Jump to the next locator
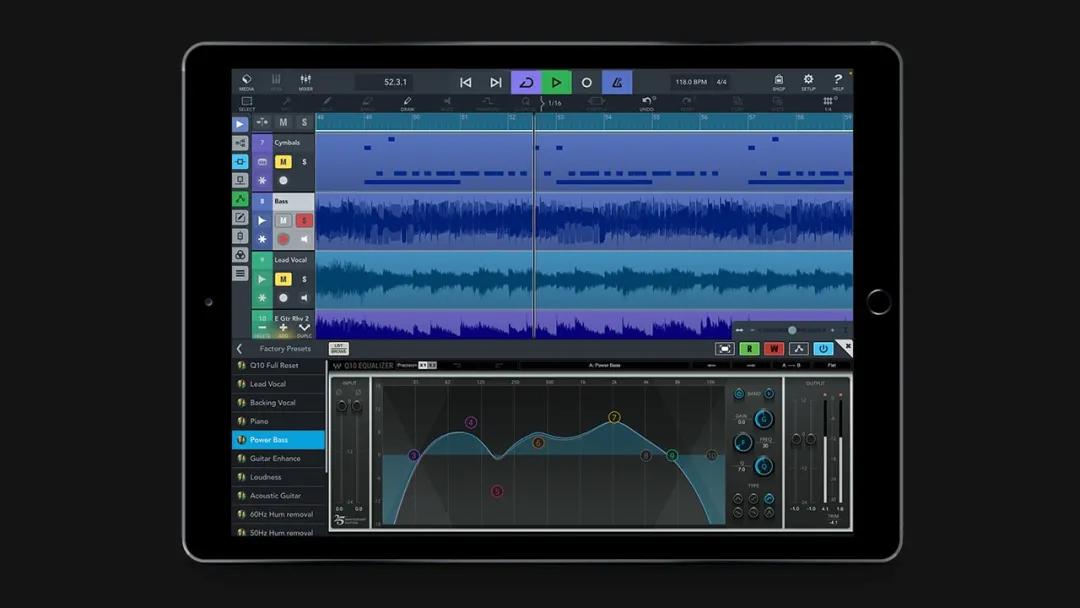The image size is (1080, 608). coord(496,82)
